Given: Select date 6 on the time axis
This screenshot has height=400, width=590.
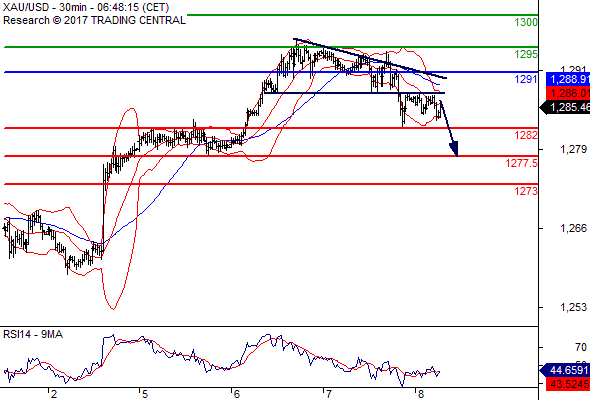Looking at the screenshot, I should (237, 394).
